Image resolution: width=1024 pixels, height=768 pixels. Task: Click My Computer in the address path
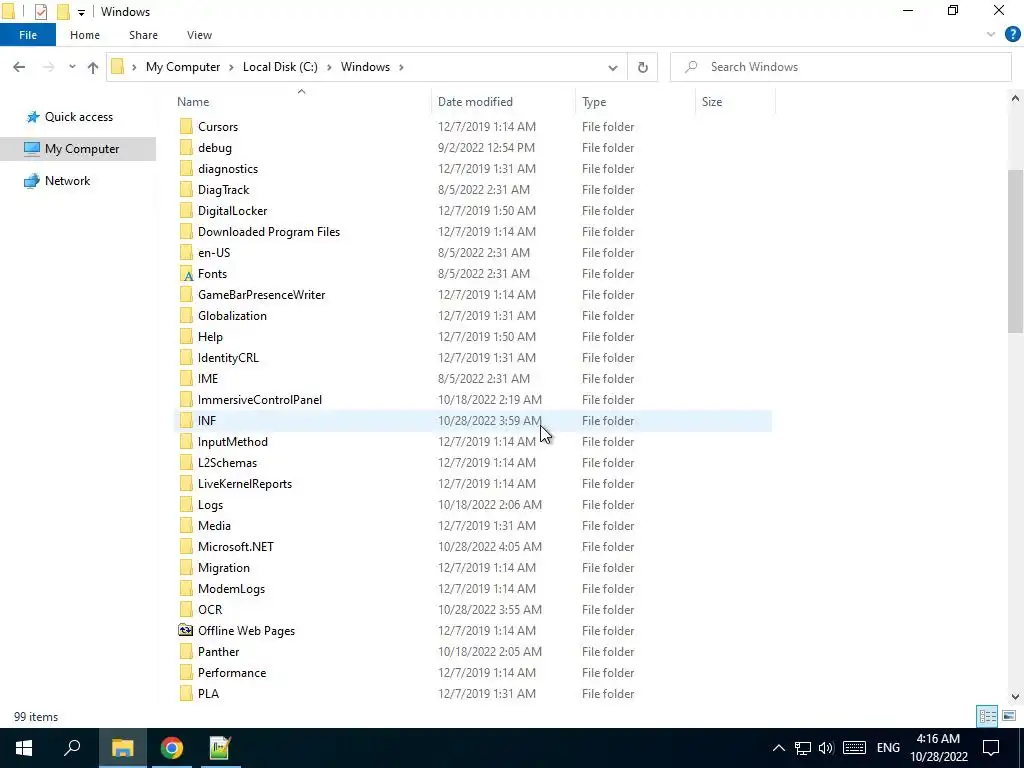click(183, 67)
